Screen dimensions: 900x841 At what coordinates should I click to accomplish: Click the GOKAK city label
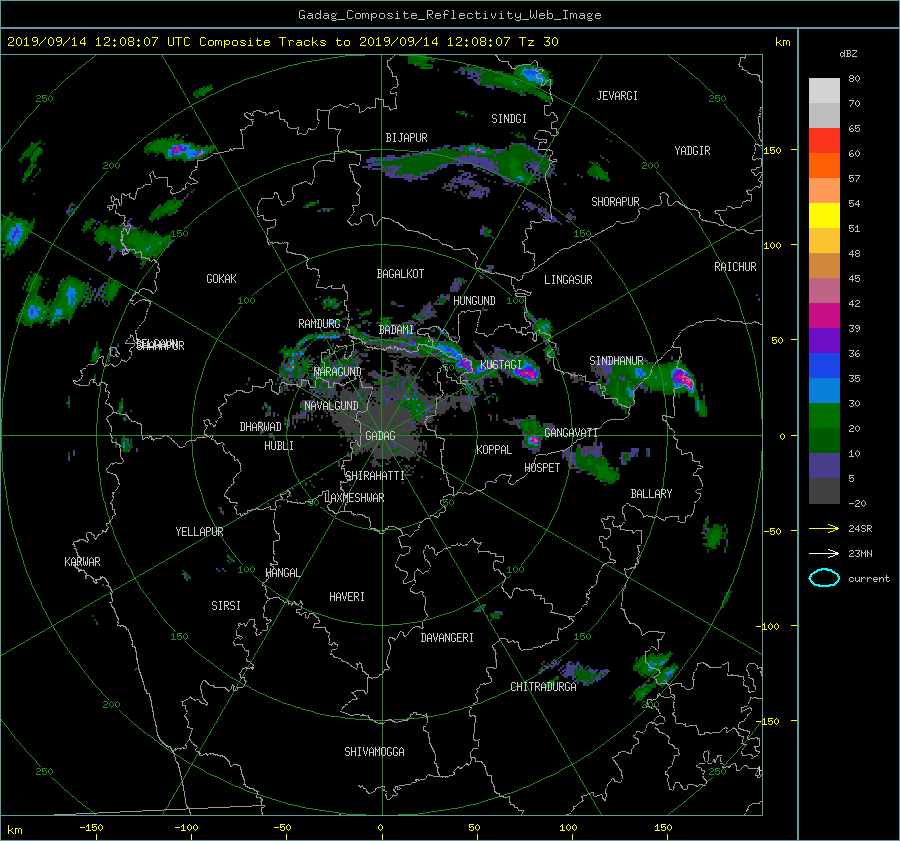pyautogui.click(x=221, y=278)
